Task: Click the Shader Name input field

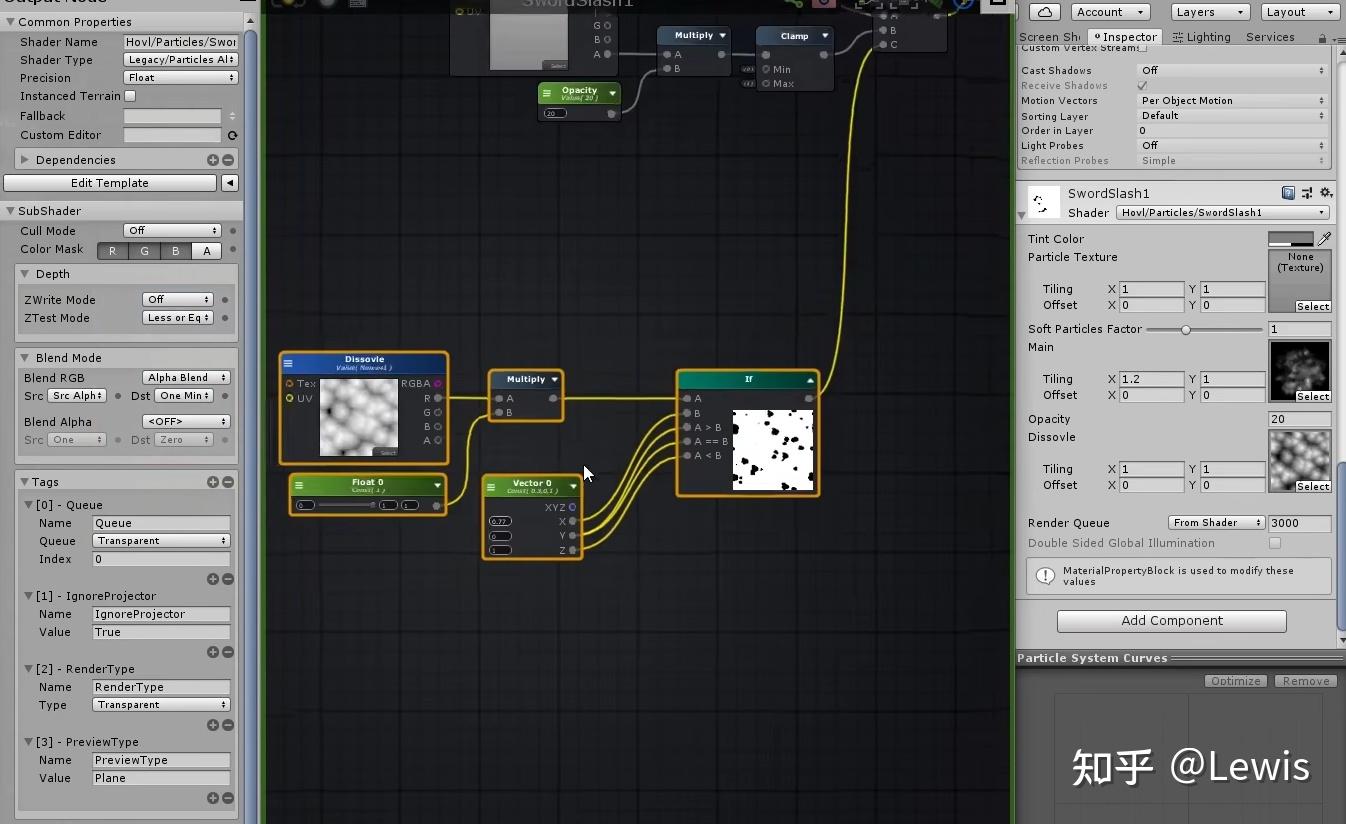Action: click(181, 42)
